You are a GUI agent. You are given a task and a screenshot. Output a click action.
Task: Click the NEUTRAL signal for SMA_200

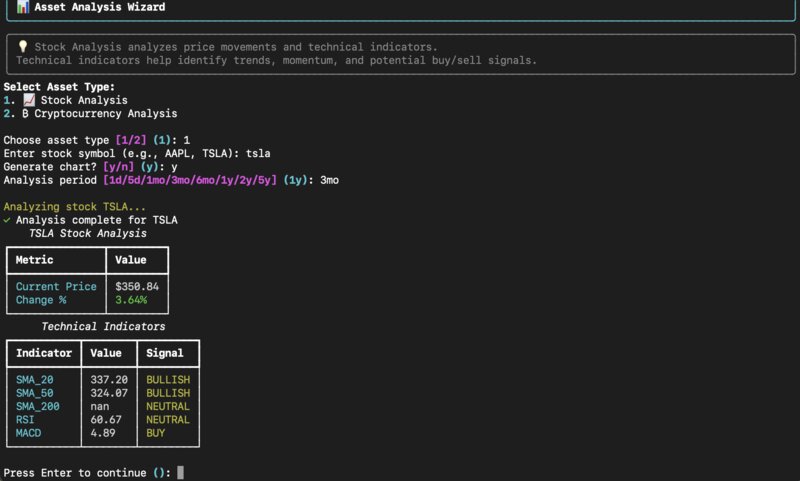(x=168, y=406)
